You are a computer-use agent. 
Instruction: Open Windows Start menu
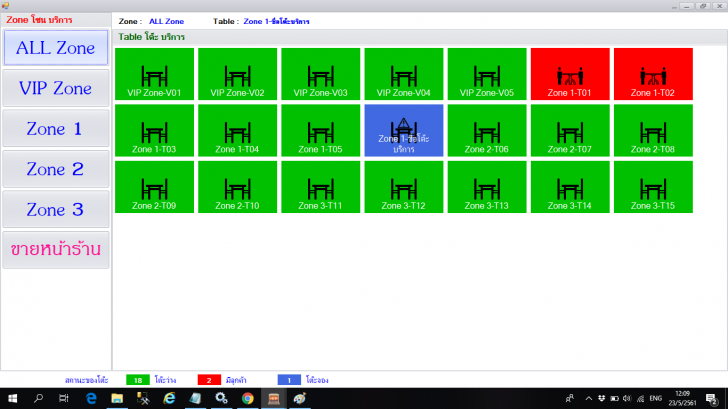(x=13, y=398)
